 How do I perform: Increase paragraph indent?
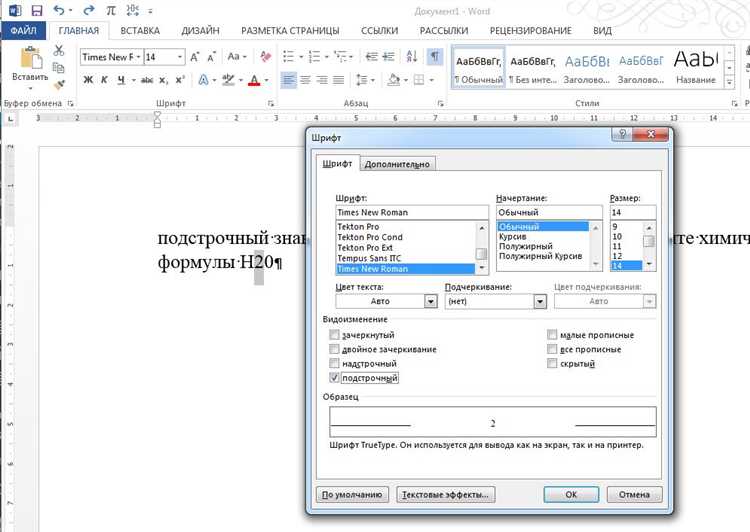[388, 57]
